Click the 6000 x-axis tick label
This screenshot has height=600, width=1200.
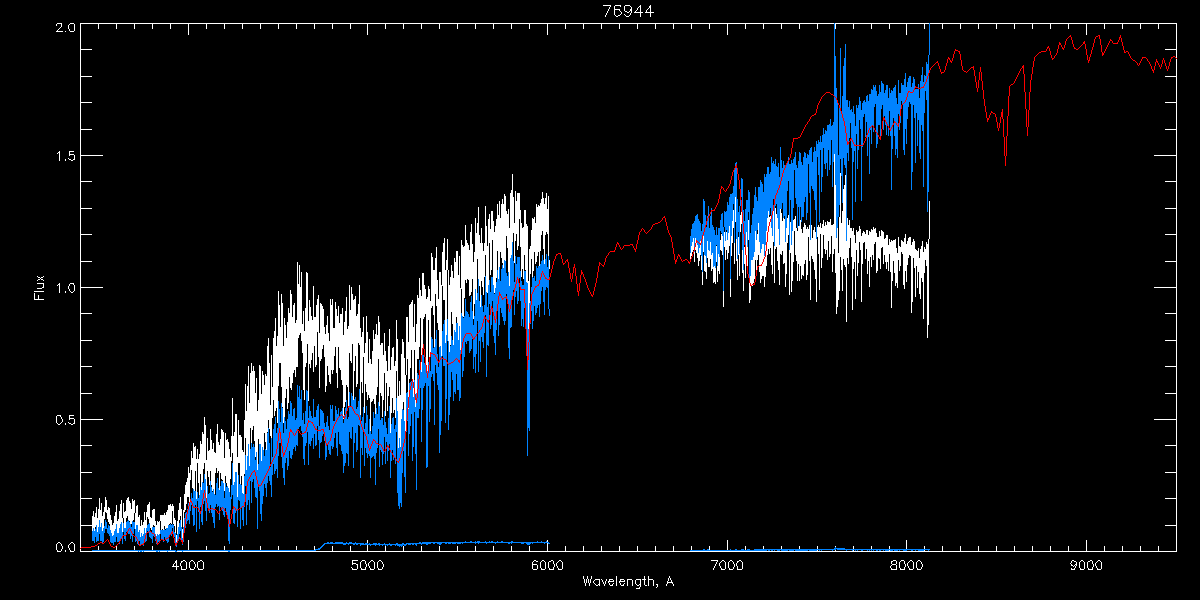(547, 565)
